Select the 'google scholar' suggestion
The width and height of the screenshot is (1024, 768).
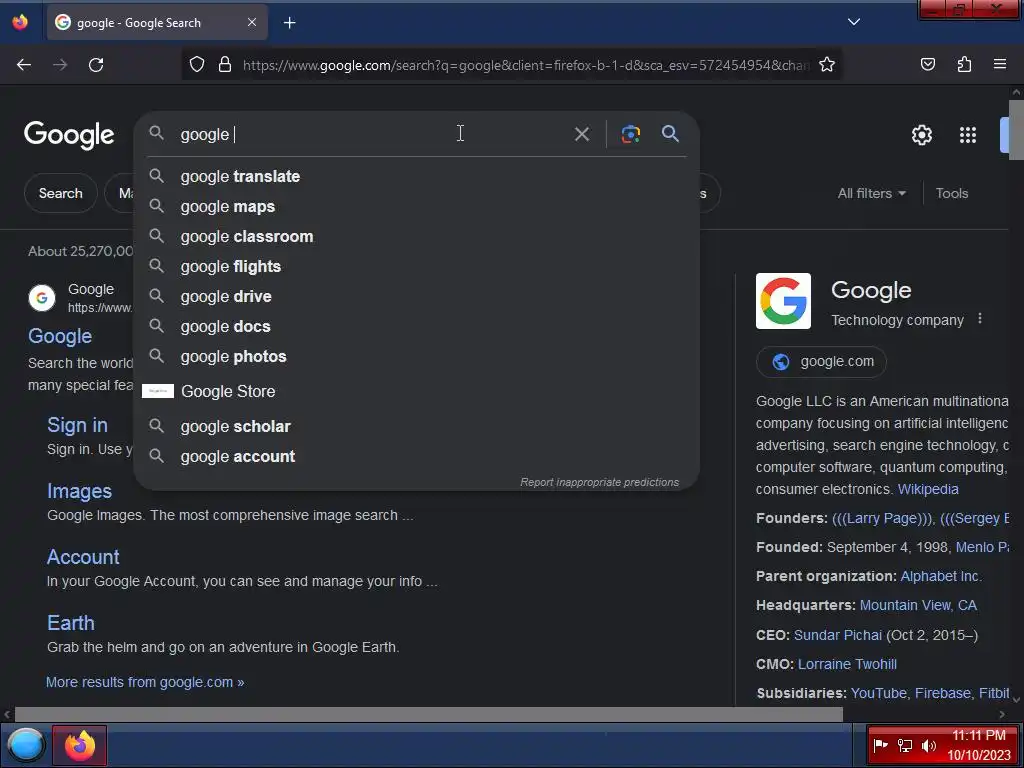pyautogui.click(x=416, y=426)
